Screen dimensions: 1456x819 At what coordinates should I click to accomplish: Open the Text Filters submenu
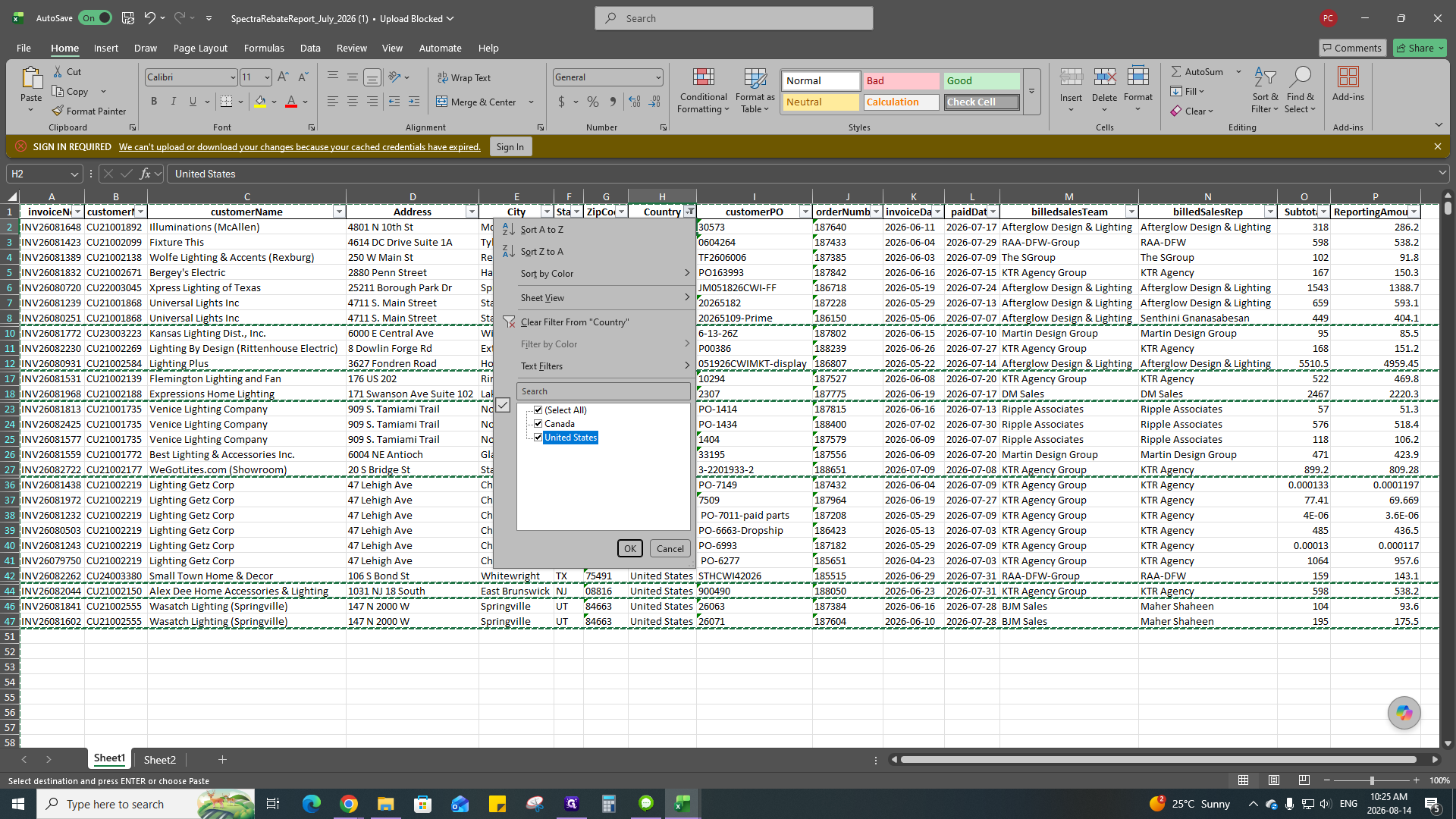tap(541, 366)
